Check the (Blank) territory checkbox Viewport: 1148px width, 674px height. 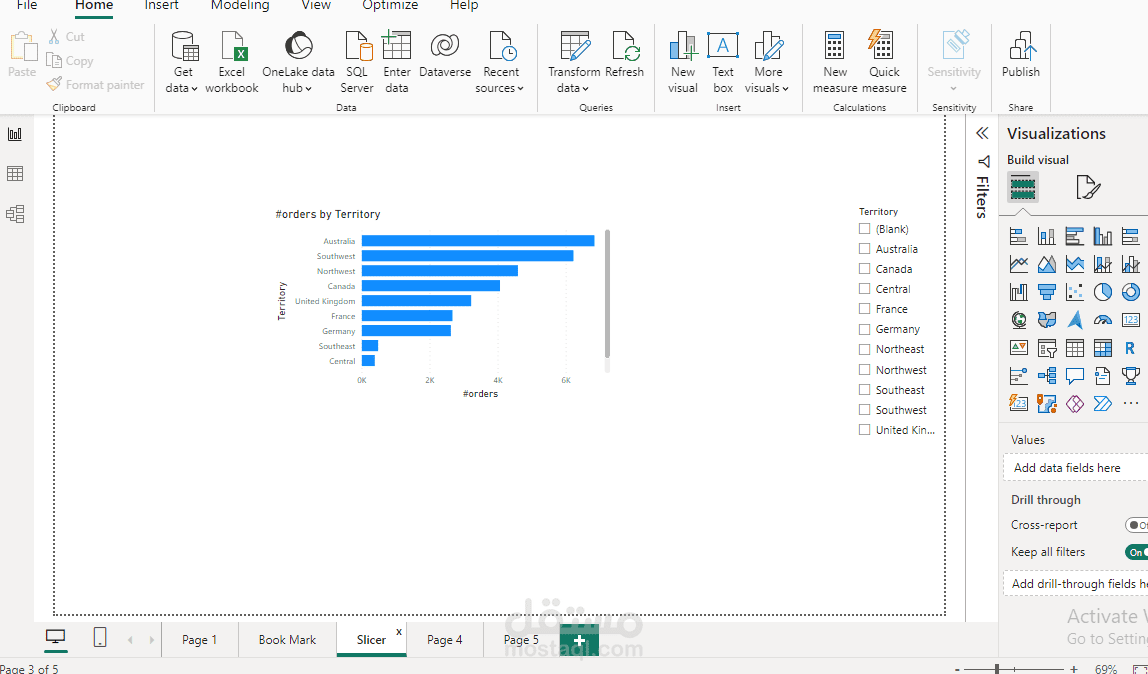point(865,228)
